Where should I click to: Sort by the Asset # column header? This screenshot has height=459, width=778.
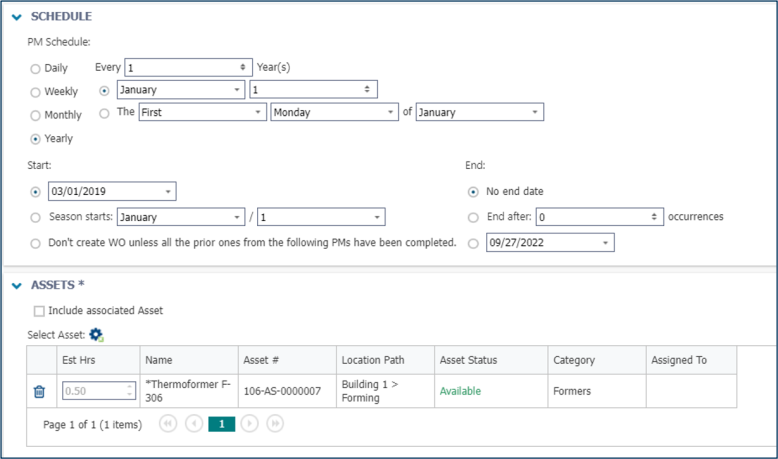coord(261,360)
